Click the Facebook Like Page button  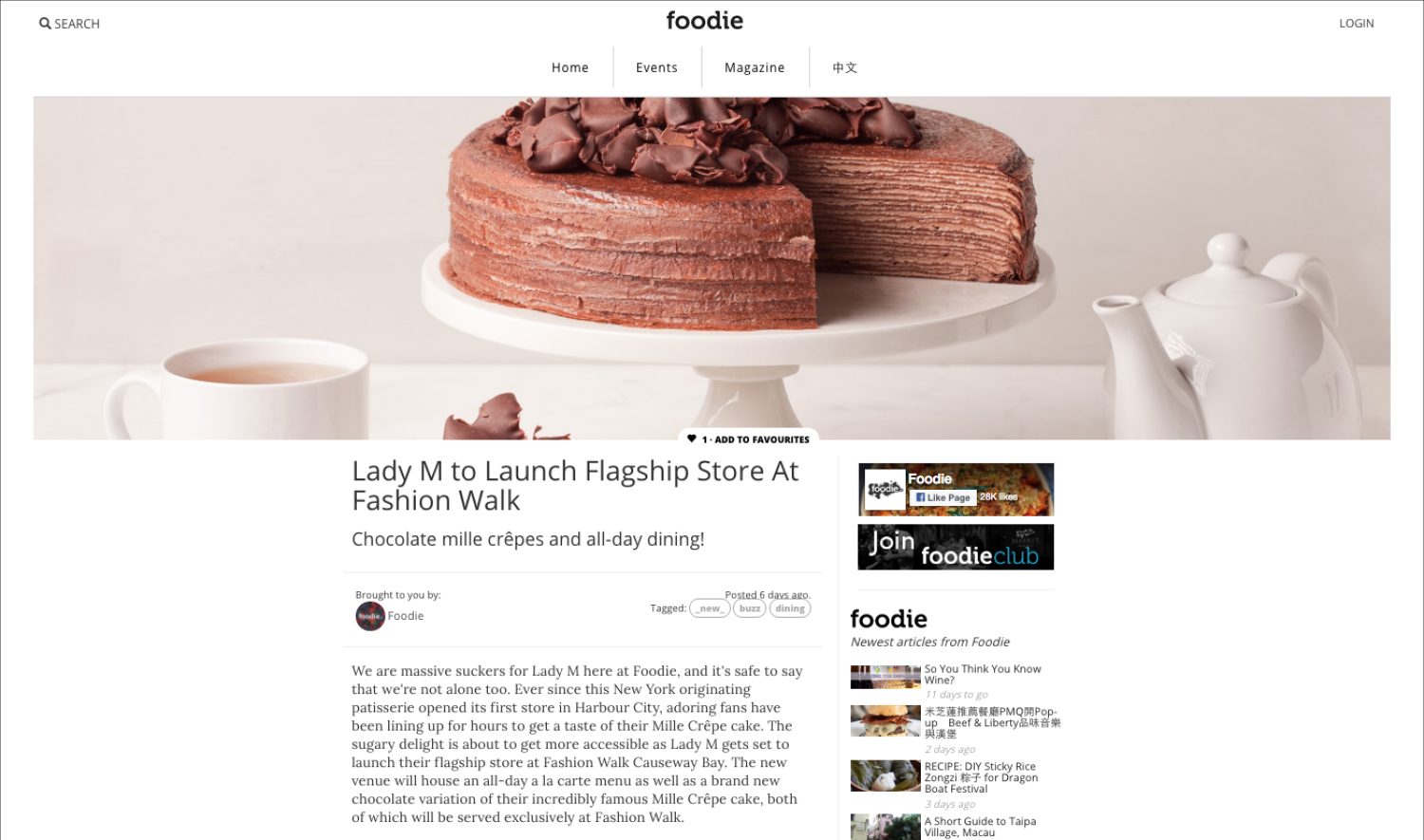pyautogui.click(x=943, y=497)
